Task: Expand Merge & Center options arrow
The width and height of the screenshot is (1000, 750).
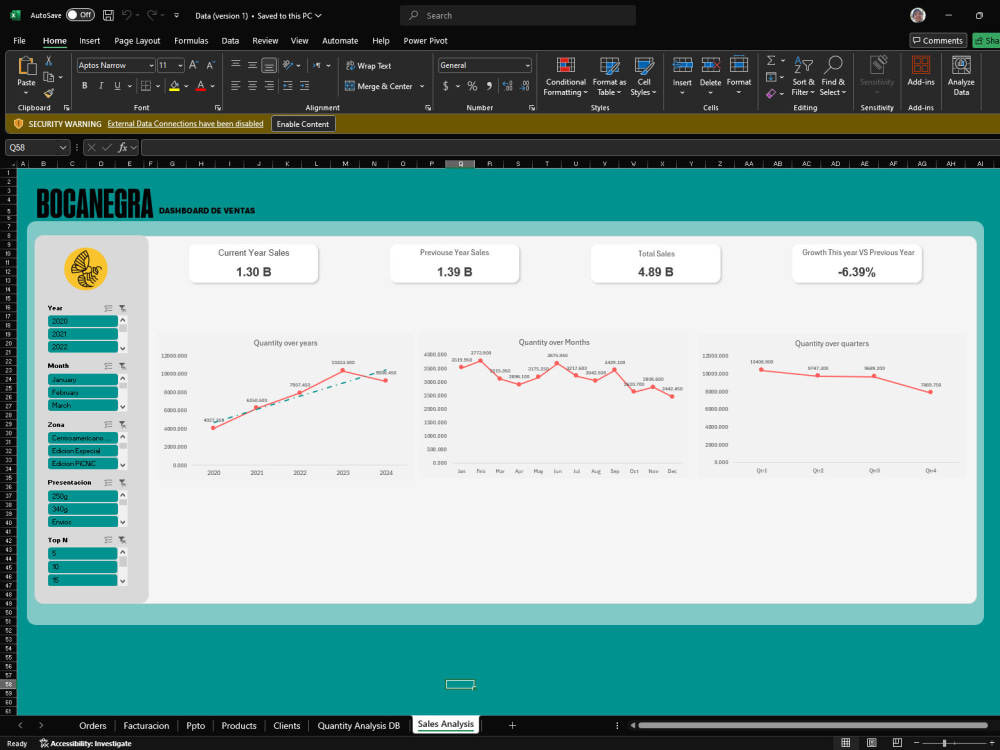Action: pos(422,87)
